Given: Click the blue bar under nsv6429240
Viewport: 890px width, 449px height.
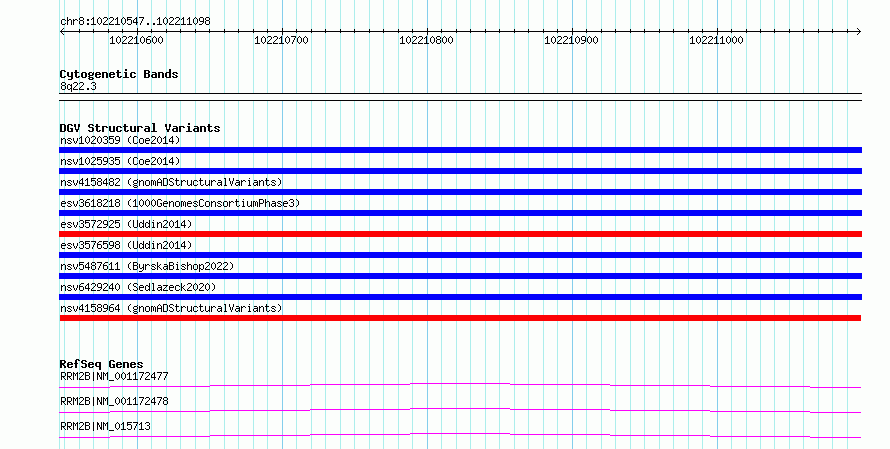Looking at the screenshot, I should (460, 297).
